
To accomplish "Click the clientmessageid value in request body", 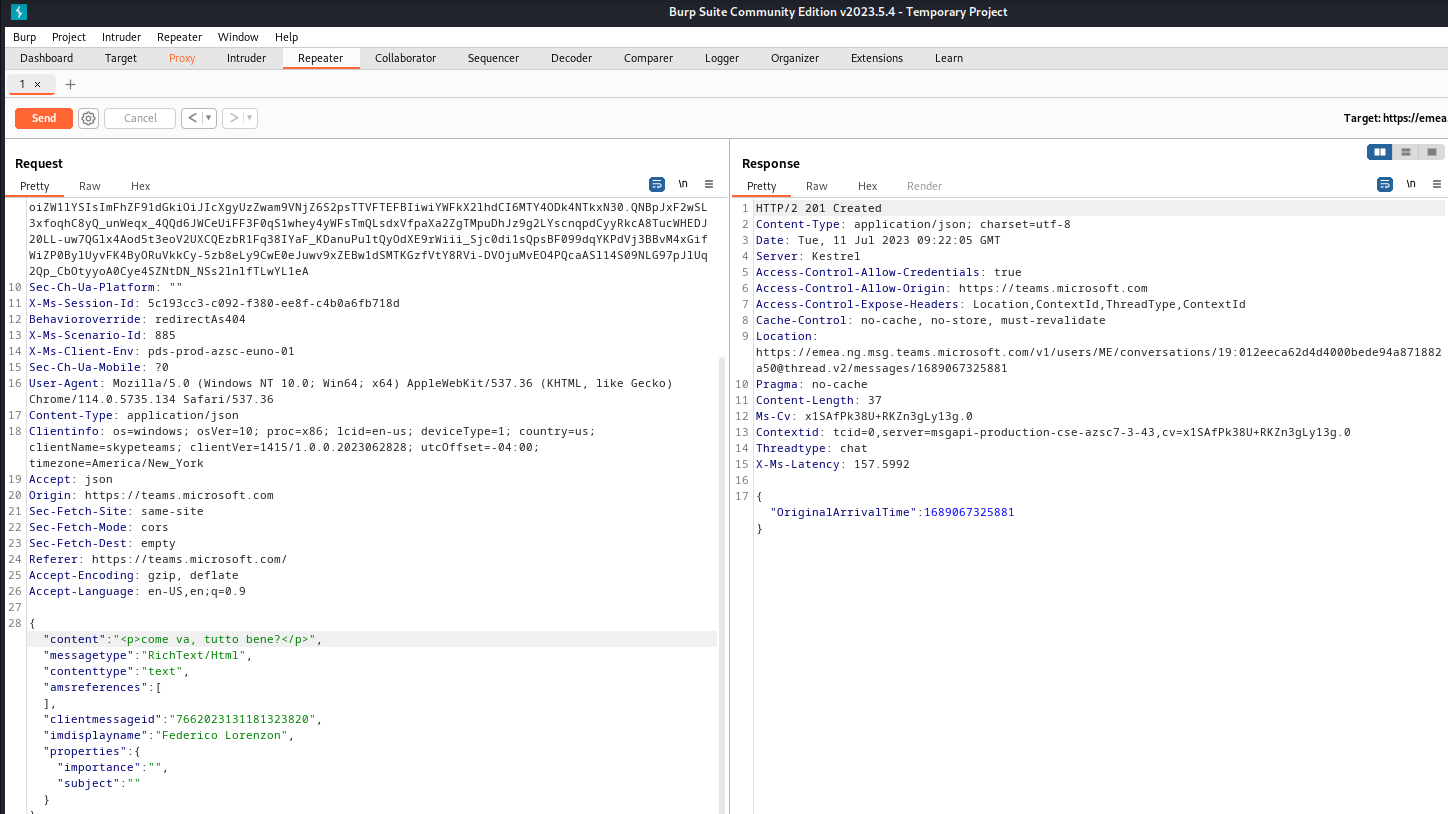I will coord(243,719).
